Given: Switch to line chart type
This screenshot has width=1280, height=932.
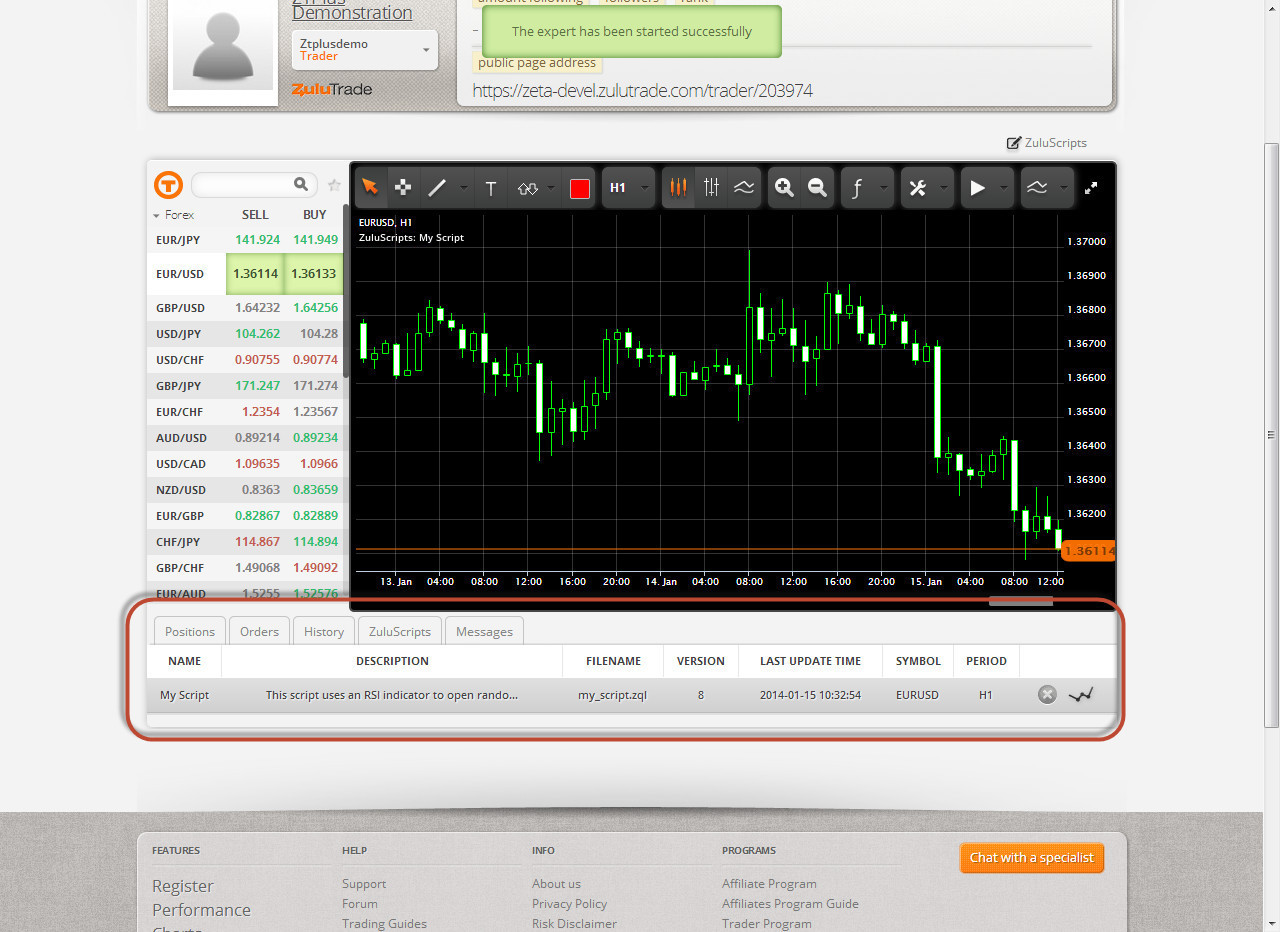Looking at the screenshot, I should [x=744, y=188].
